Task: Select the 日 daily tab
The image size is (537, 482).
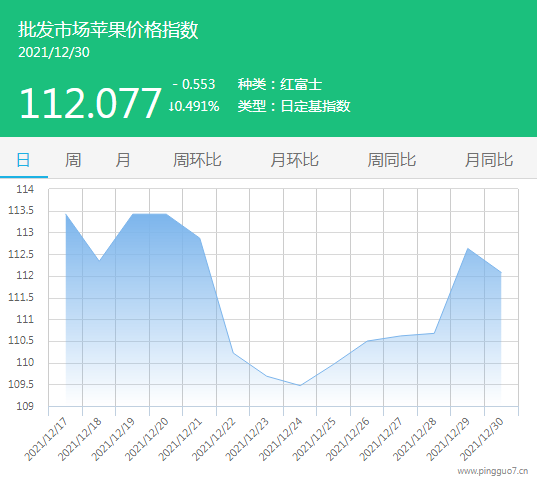Action: click(x=23, y=160)
